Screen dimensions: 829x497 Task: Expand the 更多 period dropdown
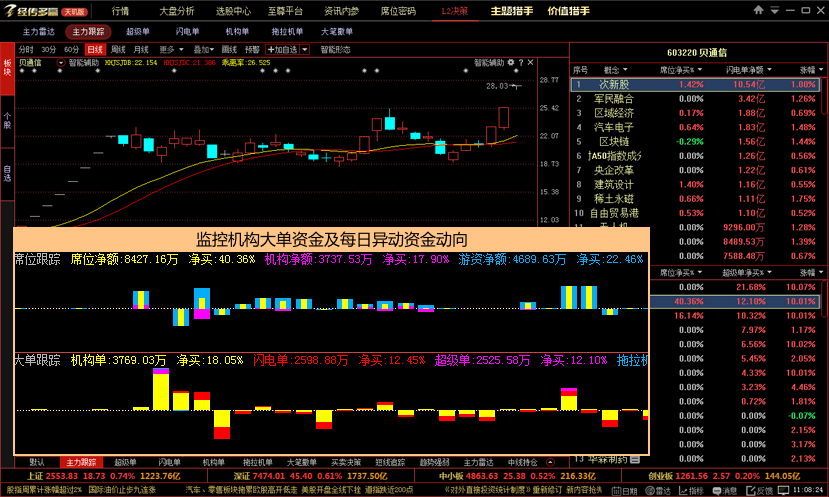click(171, 50)
